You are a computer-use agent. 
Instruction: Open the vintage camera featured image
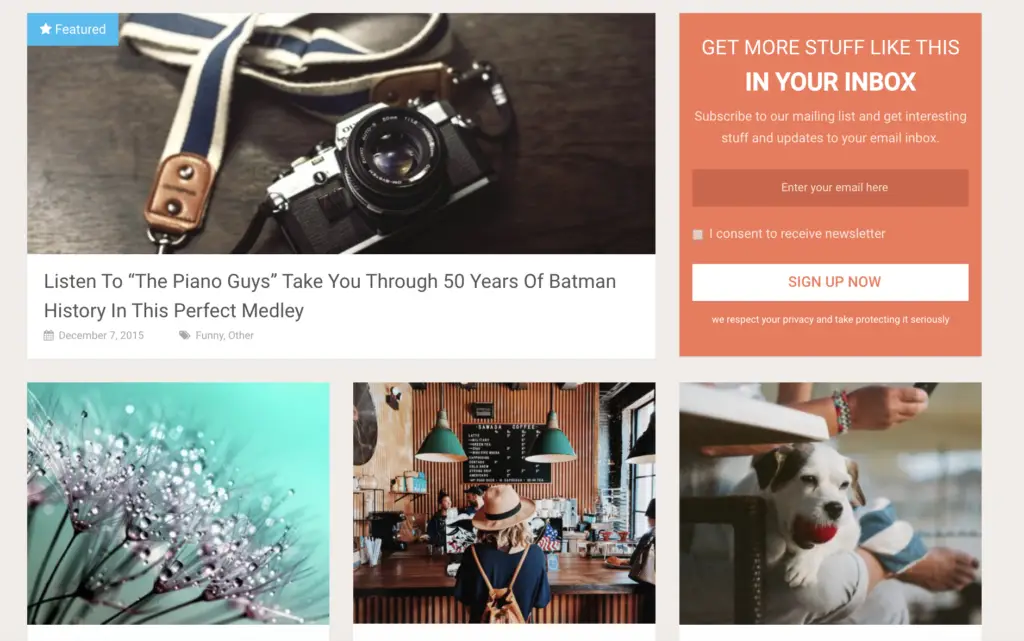point(341,133)
